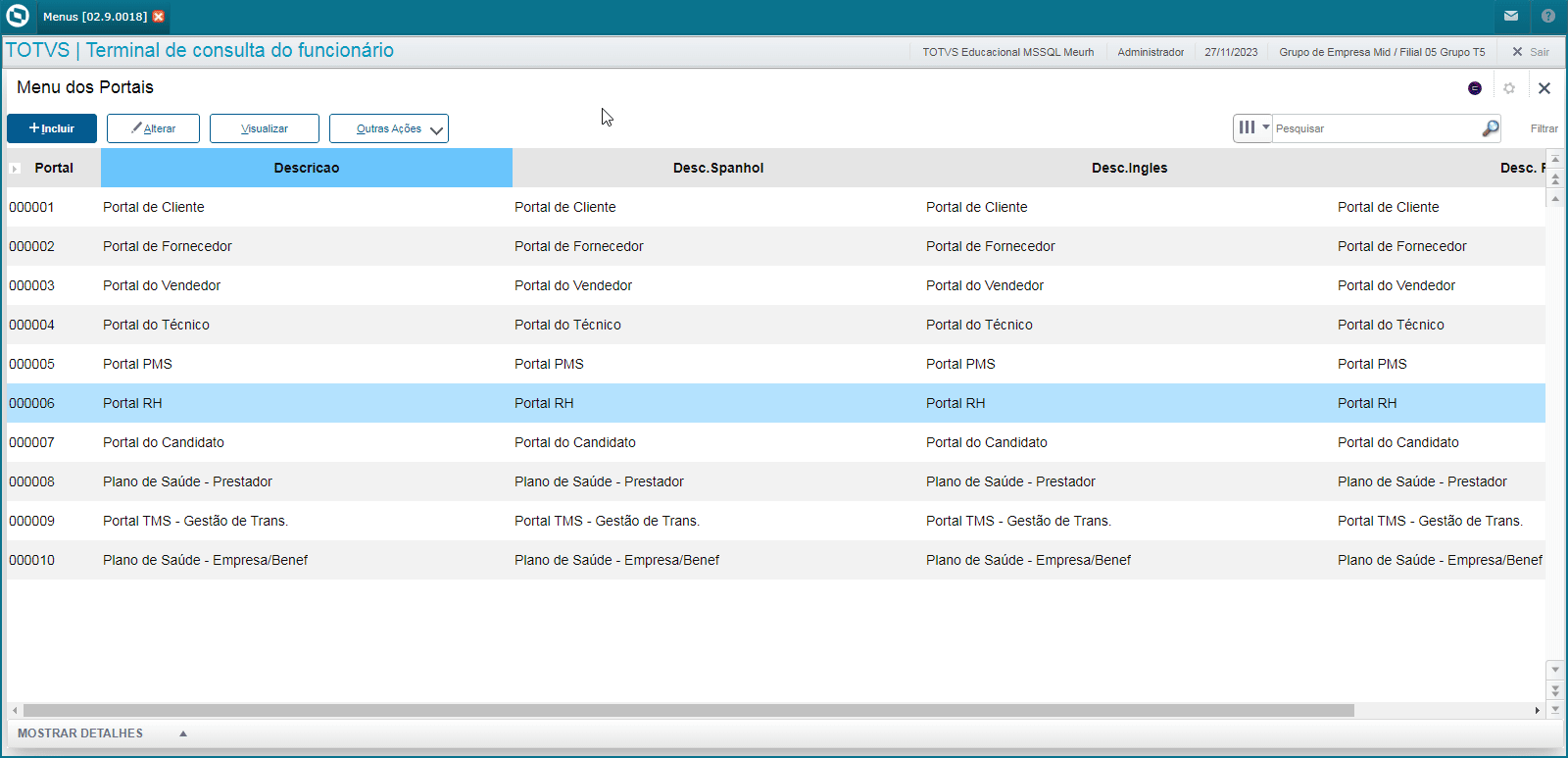Click the Administrador user label
The height and width of the screenshot is (758, 1568).
(1151, 52)
